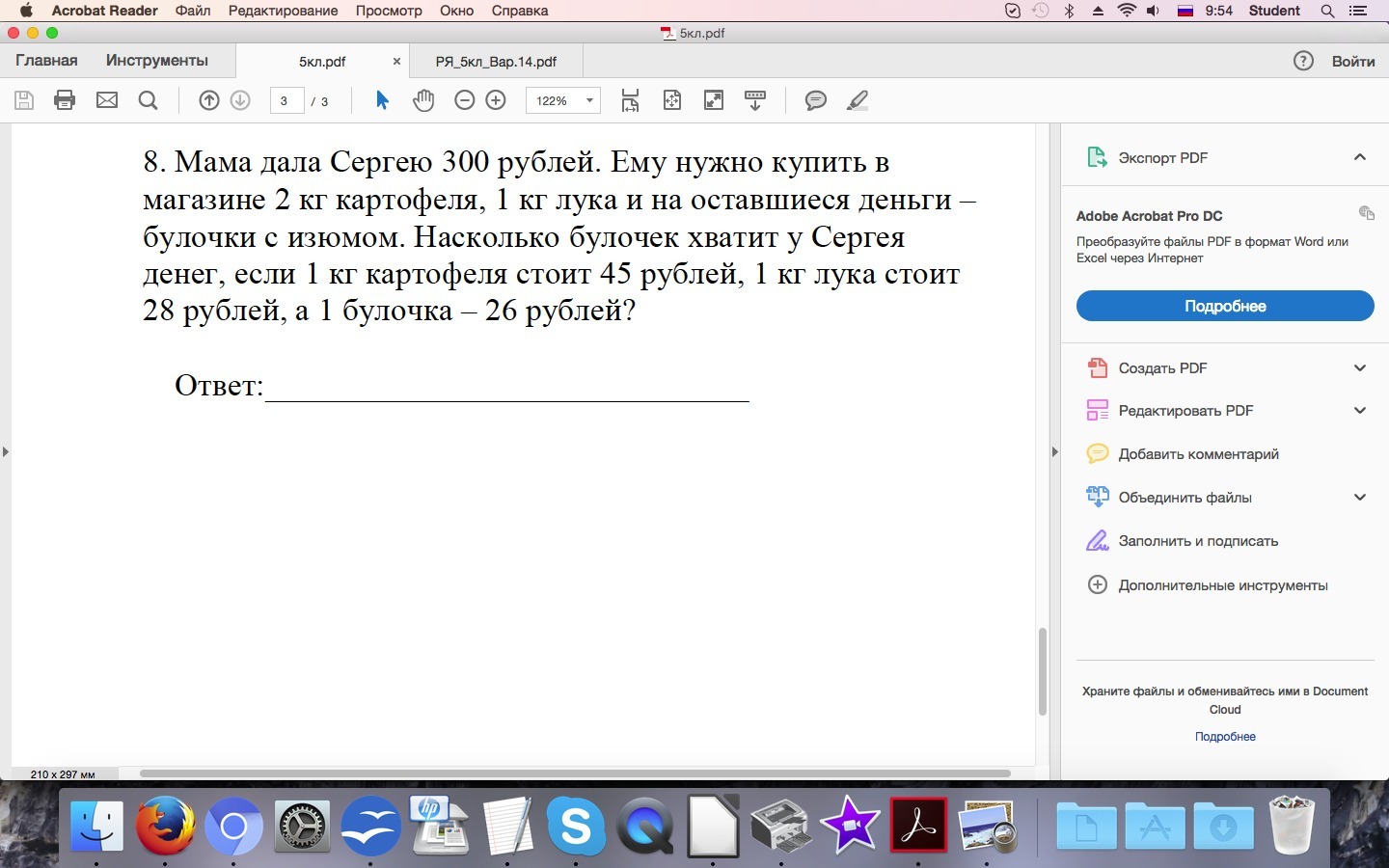Activate the hand pan tool

(x=423, y=100)
